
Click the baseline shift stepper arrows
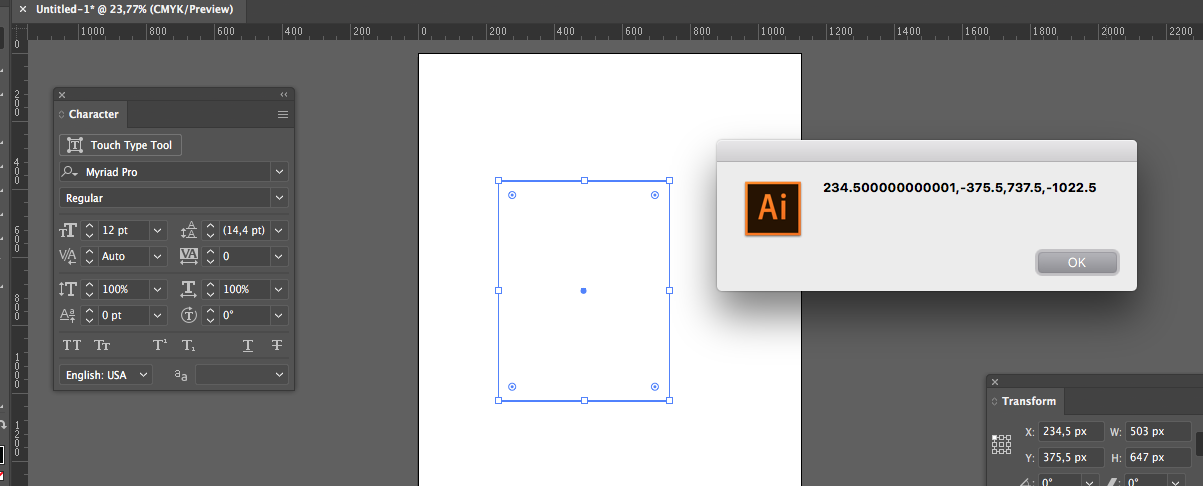click(x=89, y=315)
